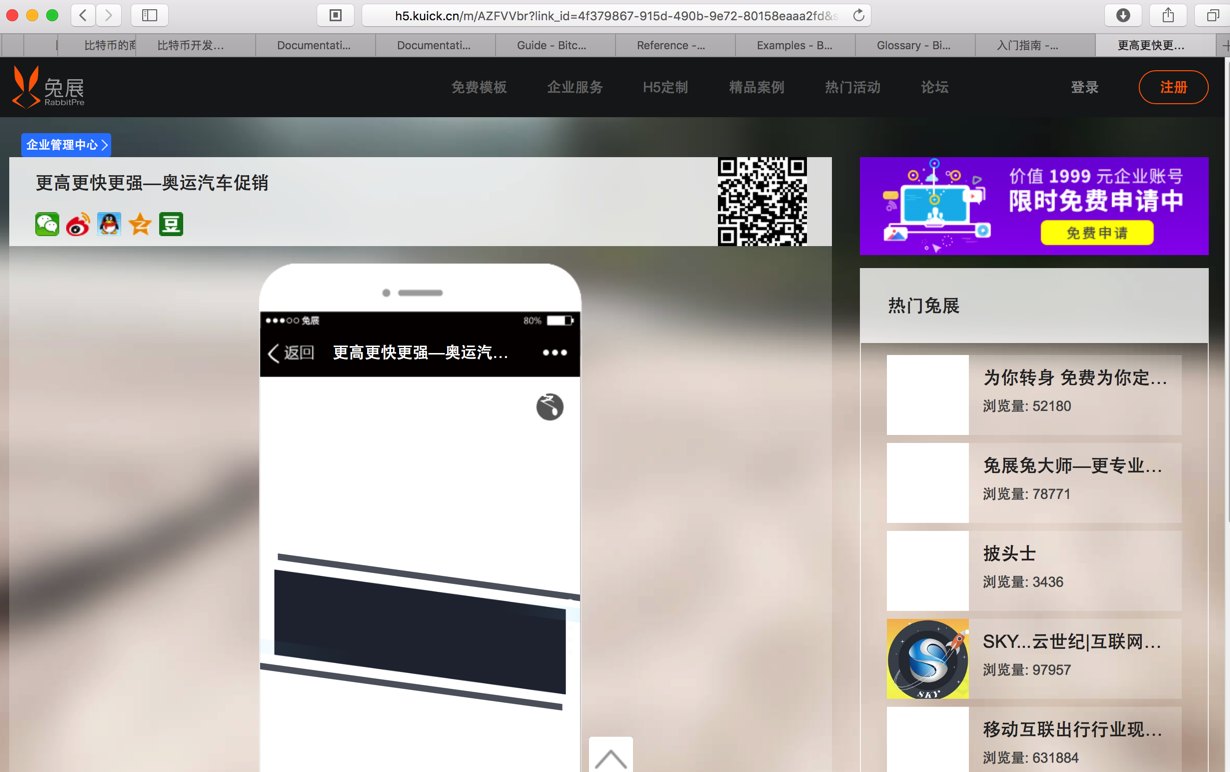The width and height of the screenshot is (1230, 772).
Task: Switch to the Examples - B... tab
Action: tap(794, 45)
